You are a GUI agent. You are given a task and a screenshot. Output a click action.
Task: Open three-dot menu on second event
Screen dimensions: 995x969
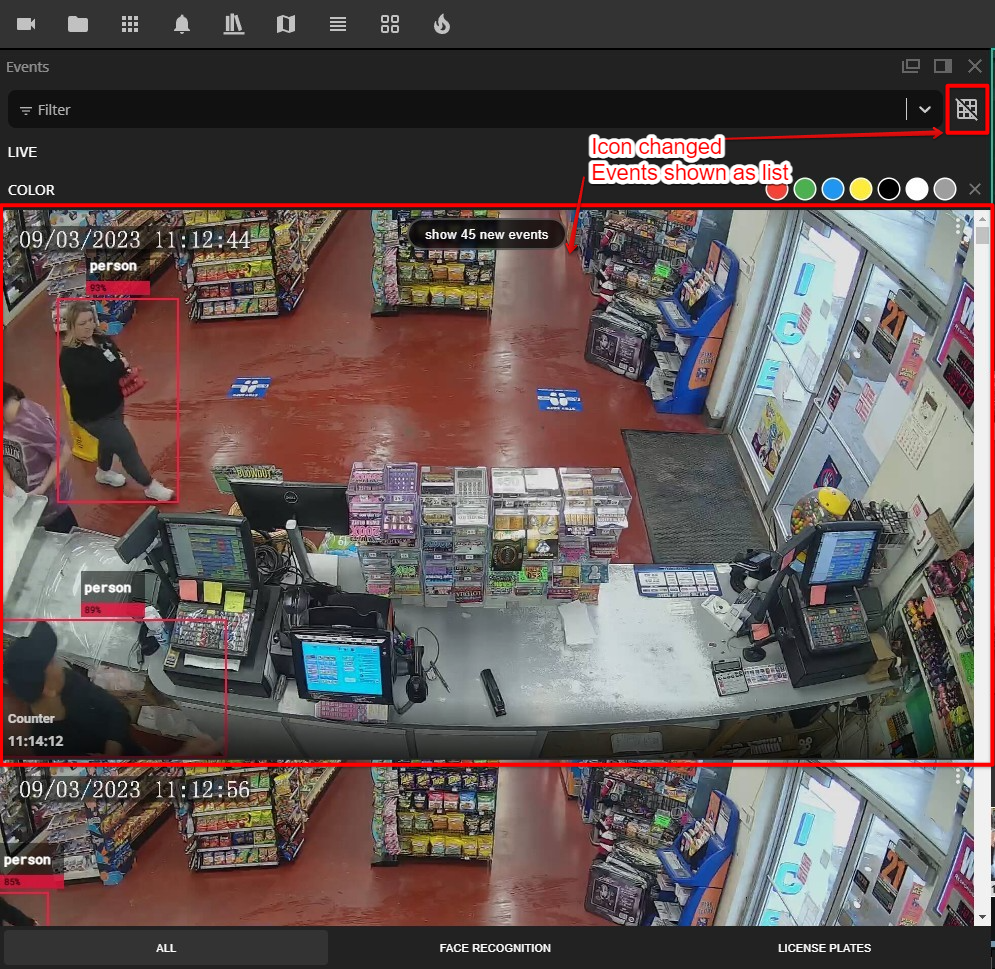tap(958, 777)
